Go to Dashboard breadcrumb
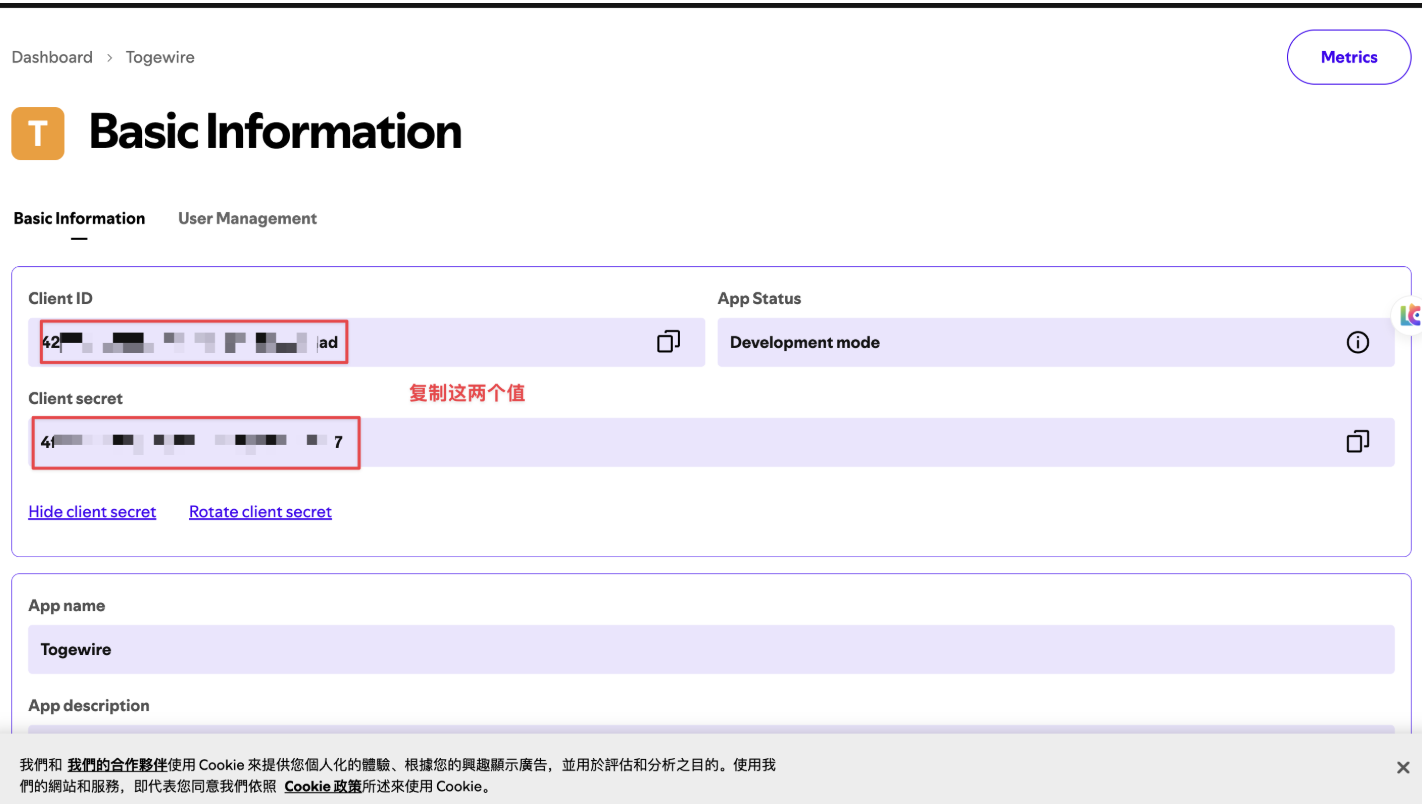This screenshot has width=1422, height=808. click(x=52, y=57)
